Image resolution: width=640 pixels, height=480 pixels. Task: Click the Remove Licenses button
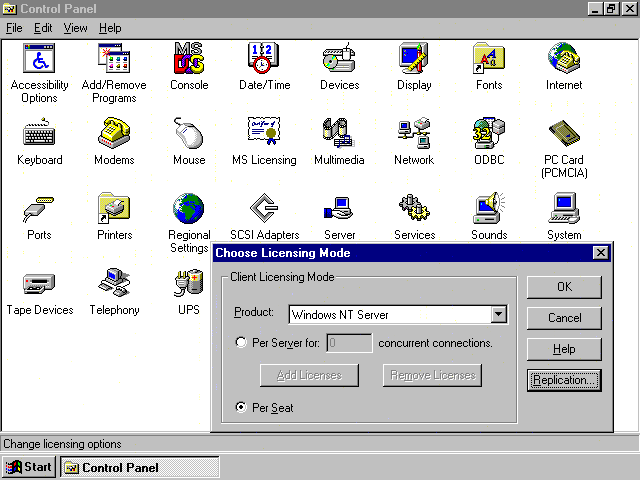(433, 375)
